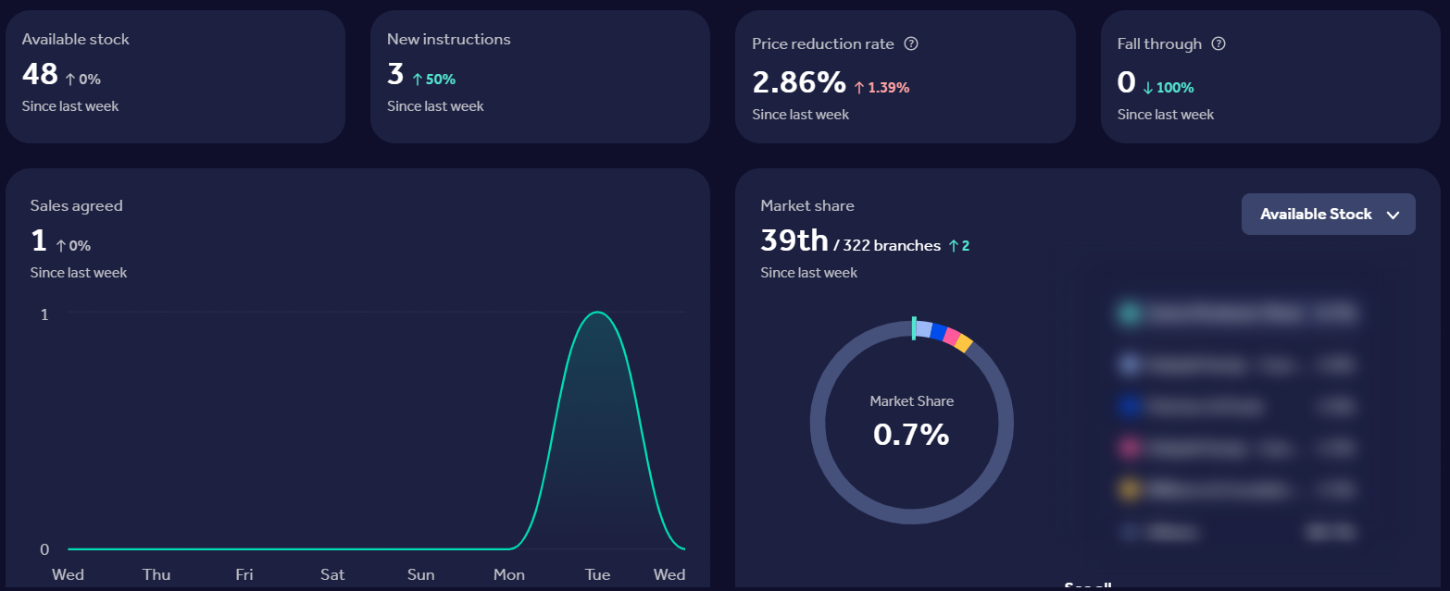The height and width of the screenshot is (591, 1450).
Task: Click the Sun label on the chart axis
Action: 421,574
